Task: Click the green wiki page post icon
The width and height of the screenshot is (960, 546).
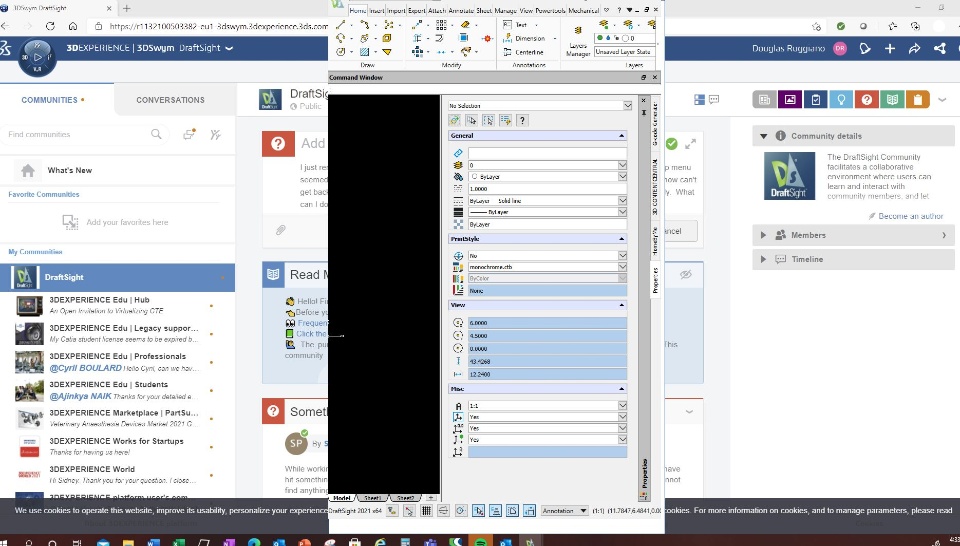Action: [892, 99]
